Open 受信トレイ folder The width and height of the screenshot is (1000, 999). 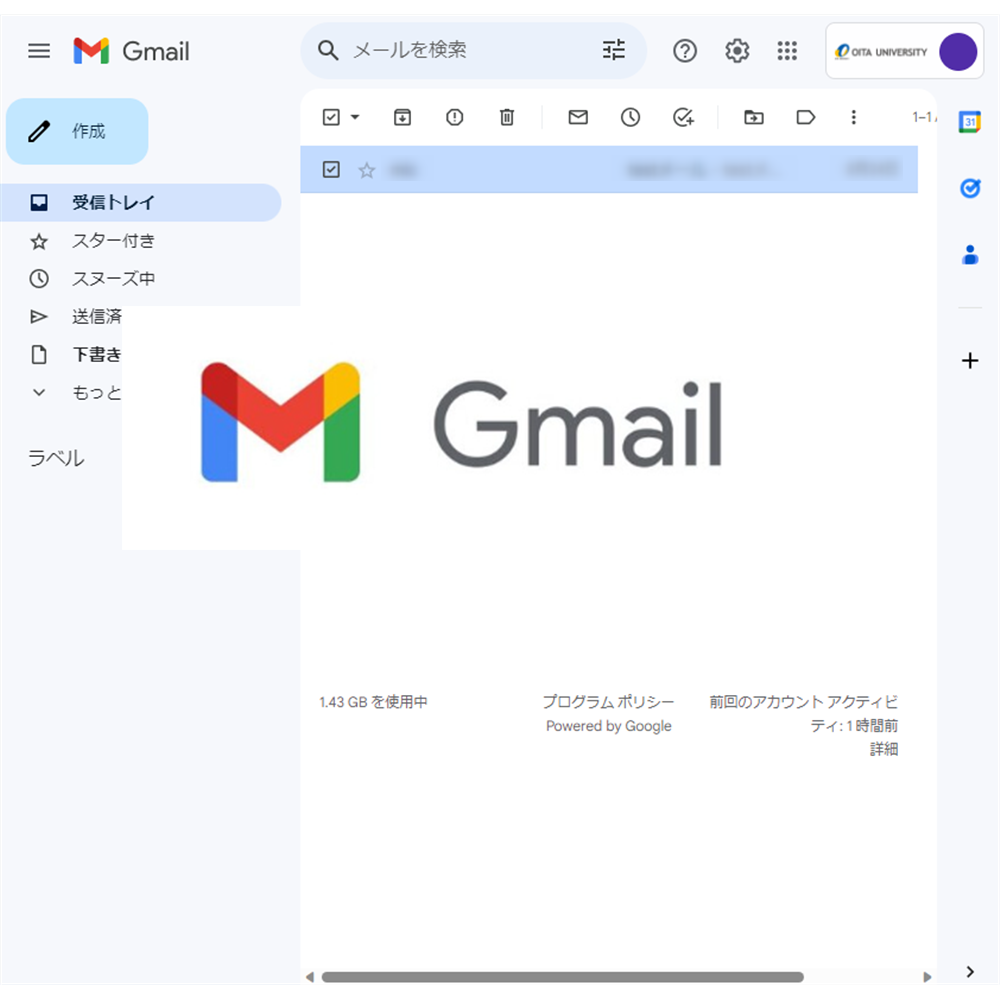pos(141,202)
